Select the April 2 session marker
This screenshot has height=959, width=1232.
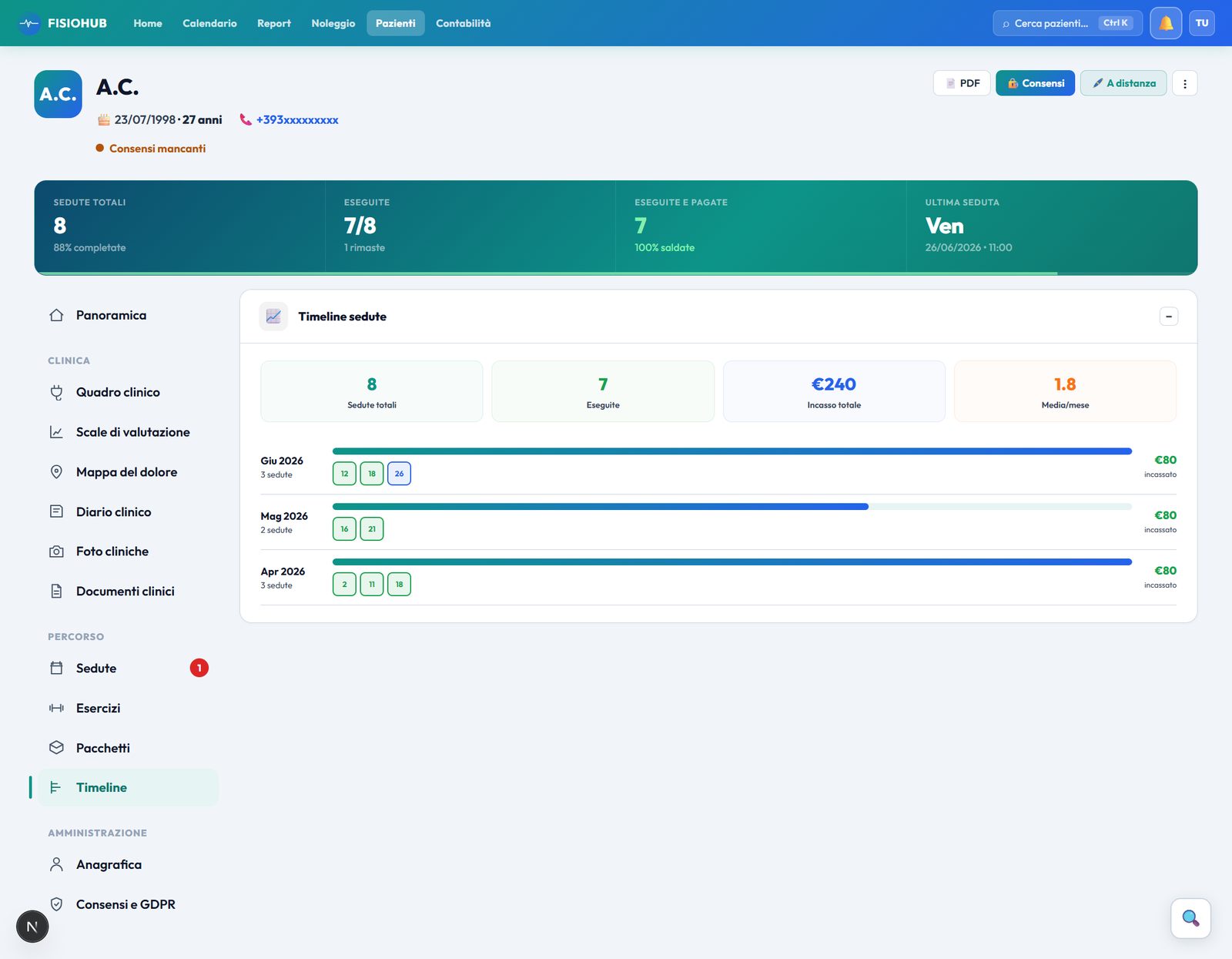click(x=344, y=585)
